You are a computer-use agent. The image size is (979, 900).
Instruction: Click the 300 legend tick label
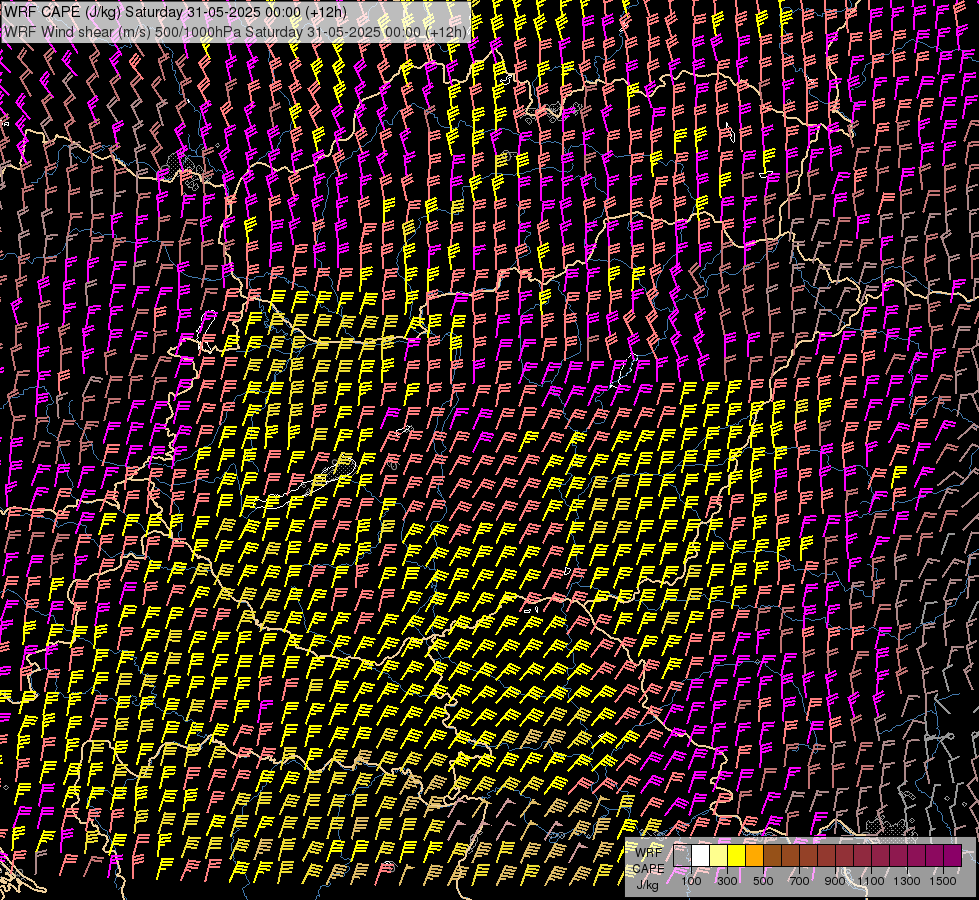pyautogui.click(x=727, y=881)
